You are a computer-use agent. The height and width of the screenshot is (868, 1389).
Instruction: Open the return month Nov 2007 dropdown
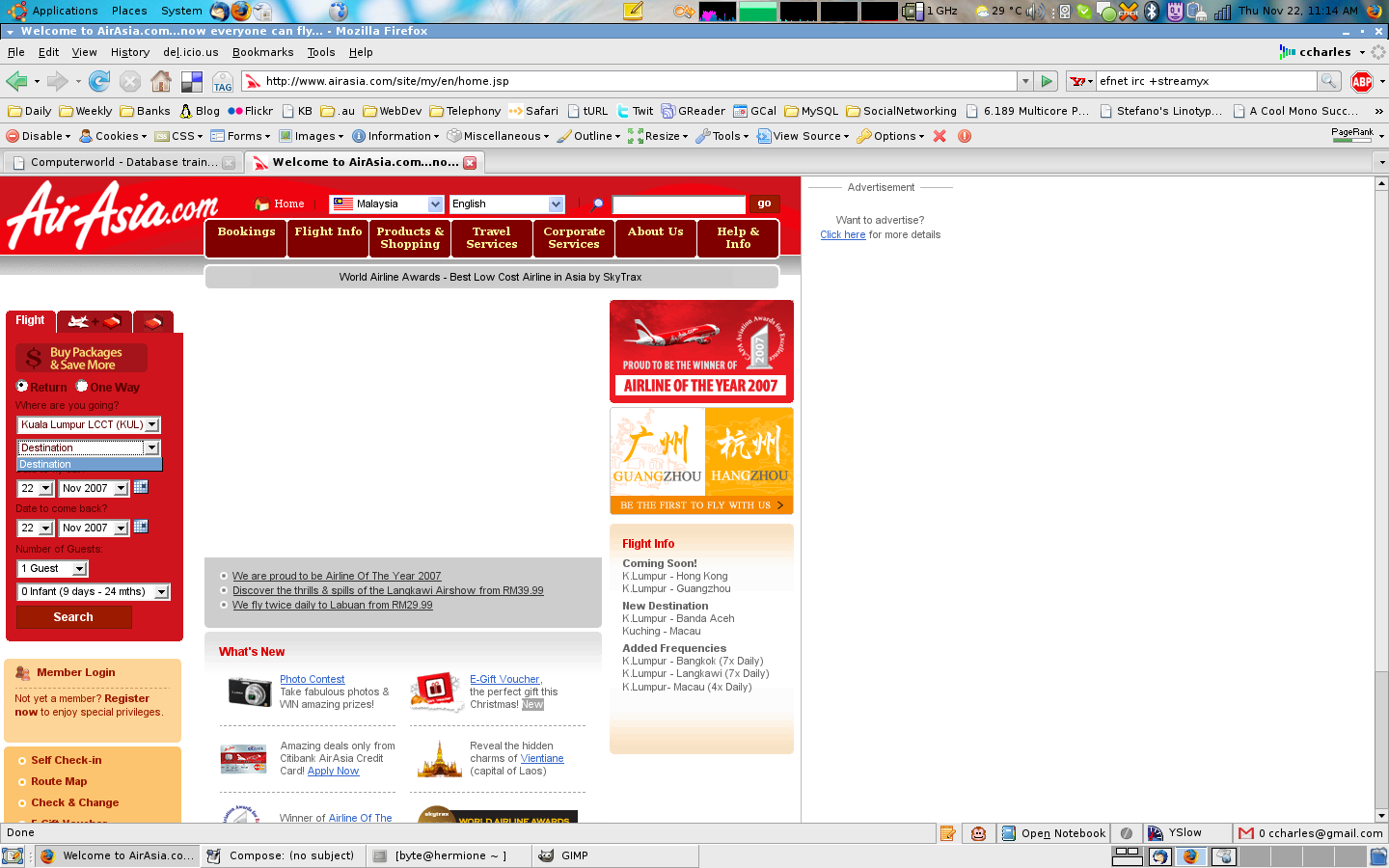click(94, 528)
